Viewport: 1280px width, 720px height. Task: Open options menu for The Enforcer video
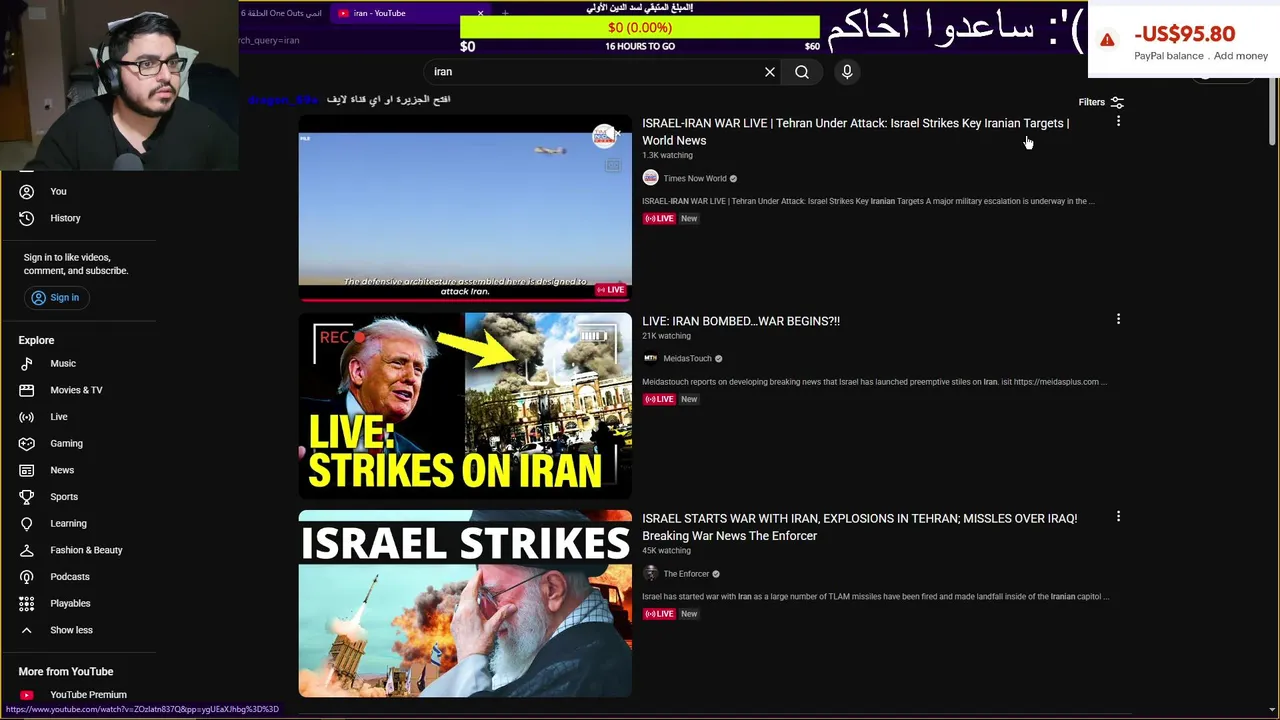click(x=1118, y=517)
